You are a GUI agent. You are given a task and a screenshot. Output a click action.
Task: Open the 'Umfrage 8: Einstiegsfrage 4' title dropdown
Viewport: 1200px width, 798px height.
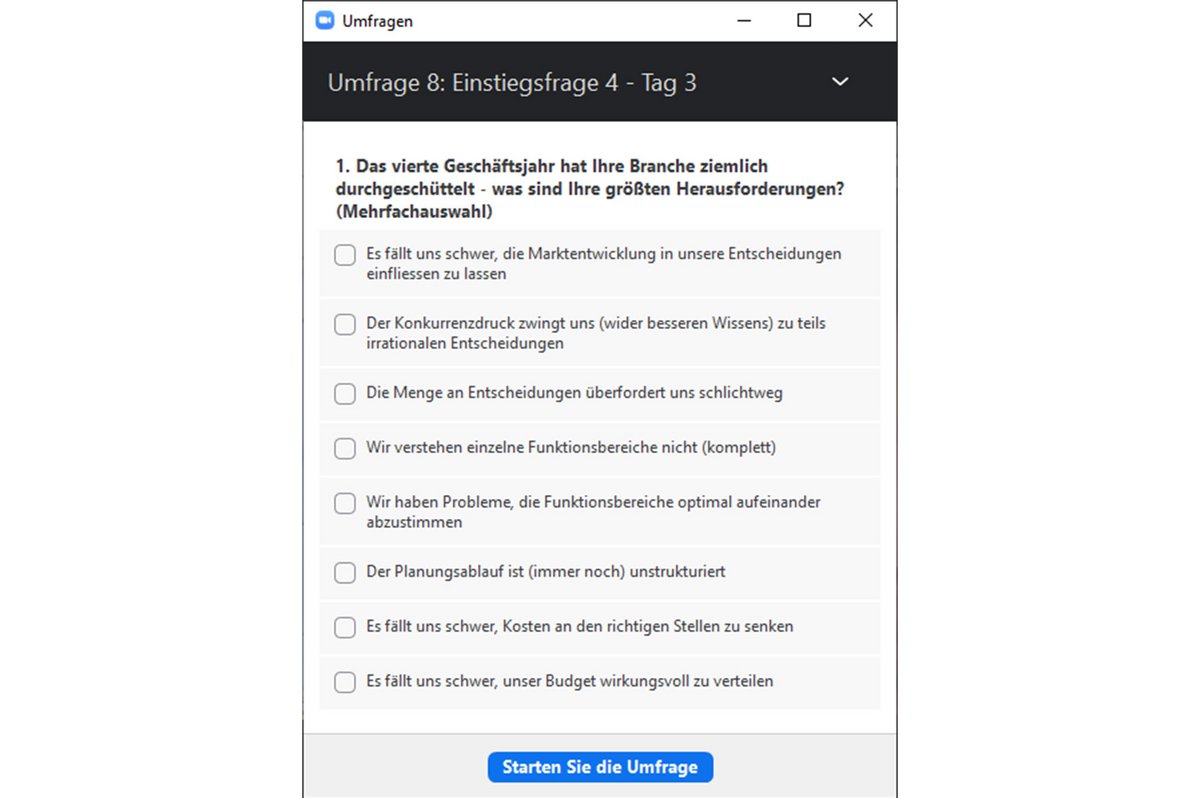click(x=512, y=83)
